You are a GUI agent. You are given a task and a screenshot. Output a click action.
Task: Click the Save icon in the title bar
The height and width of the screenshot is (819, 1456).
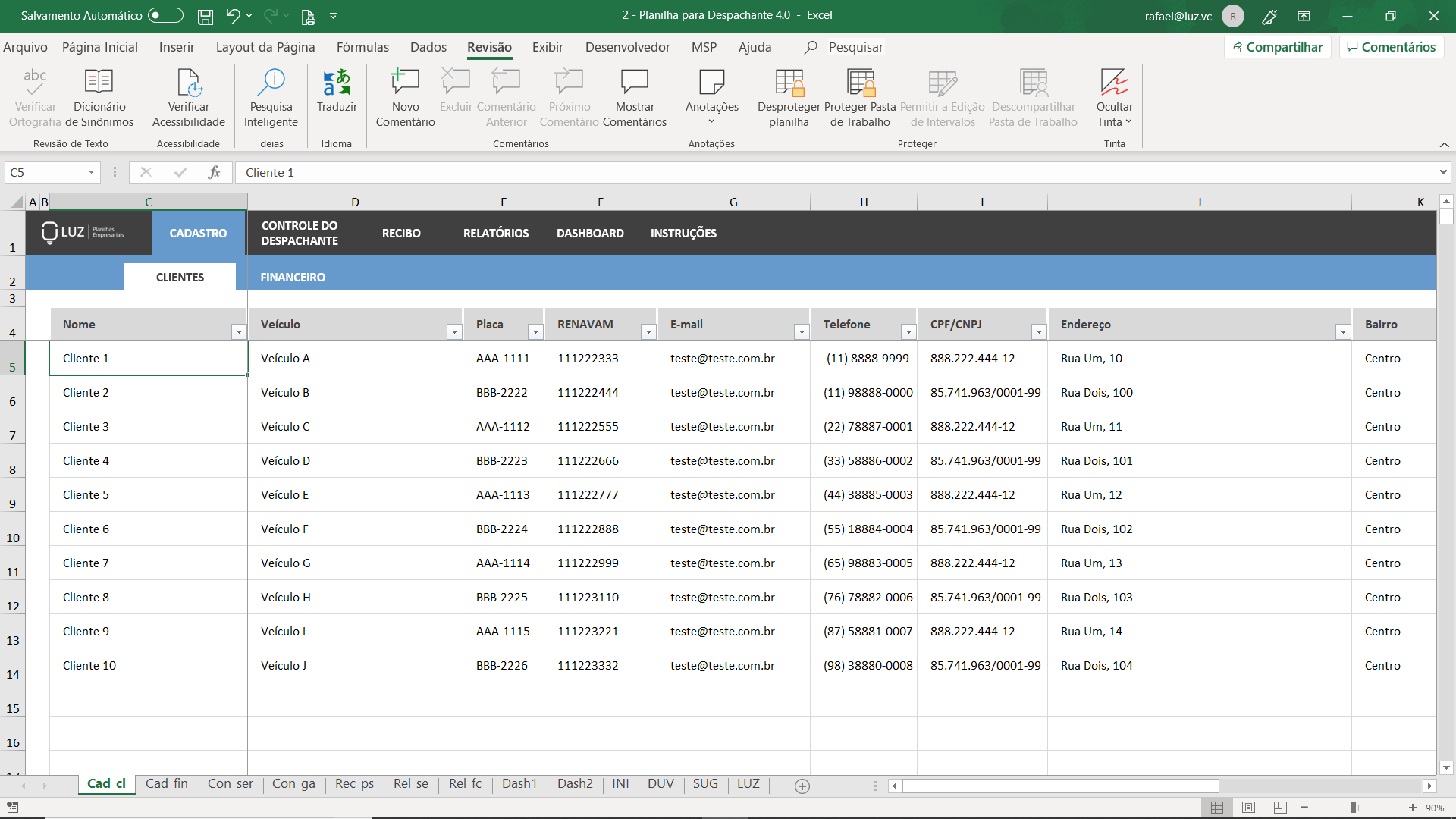coord(205,16)
